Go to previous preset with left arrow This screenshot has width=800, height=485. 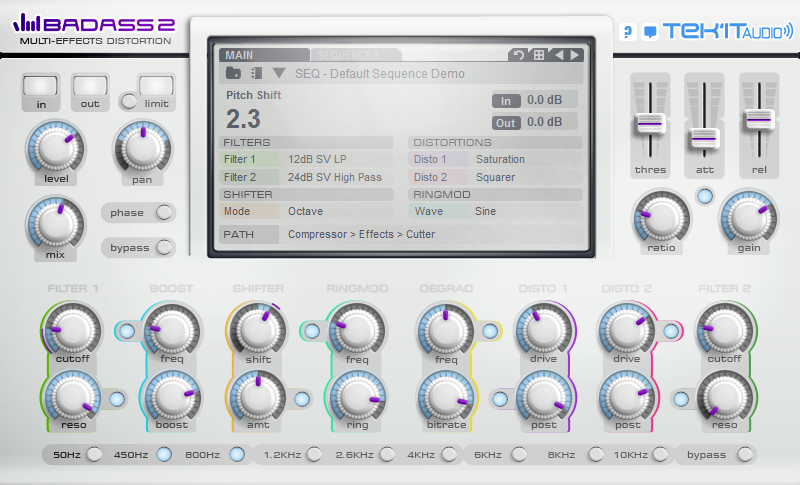pyautogui.click(x=560, y=55)
